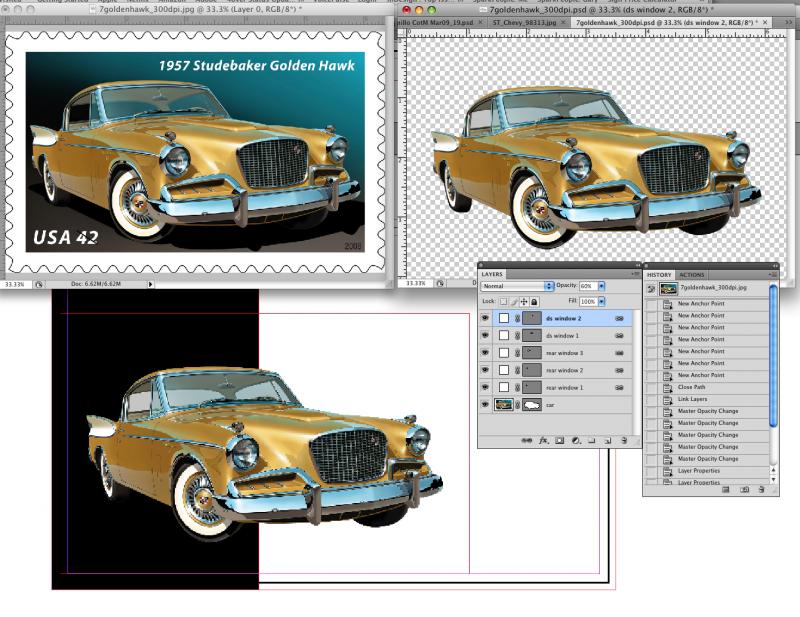Click the History panel scrollbar thumb
Screen dimensions: 800x617
click(773, 356)
